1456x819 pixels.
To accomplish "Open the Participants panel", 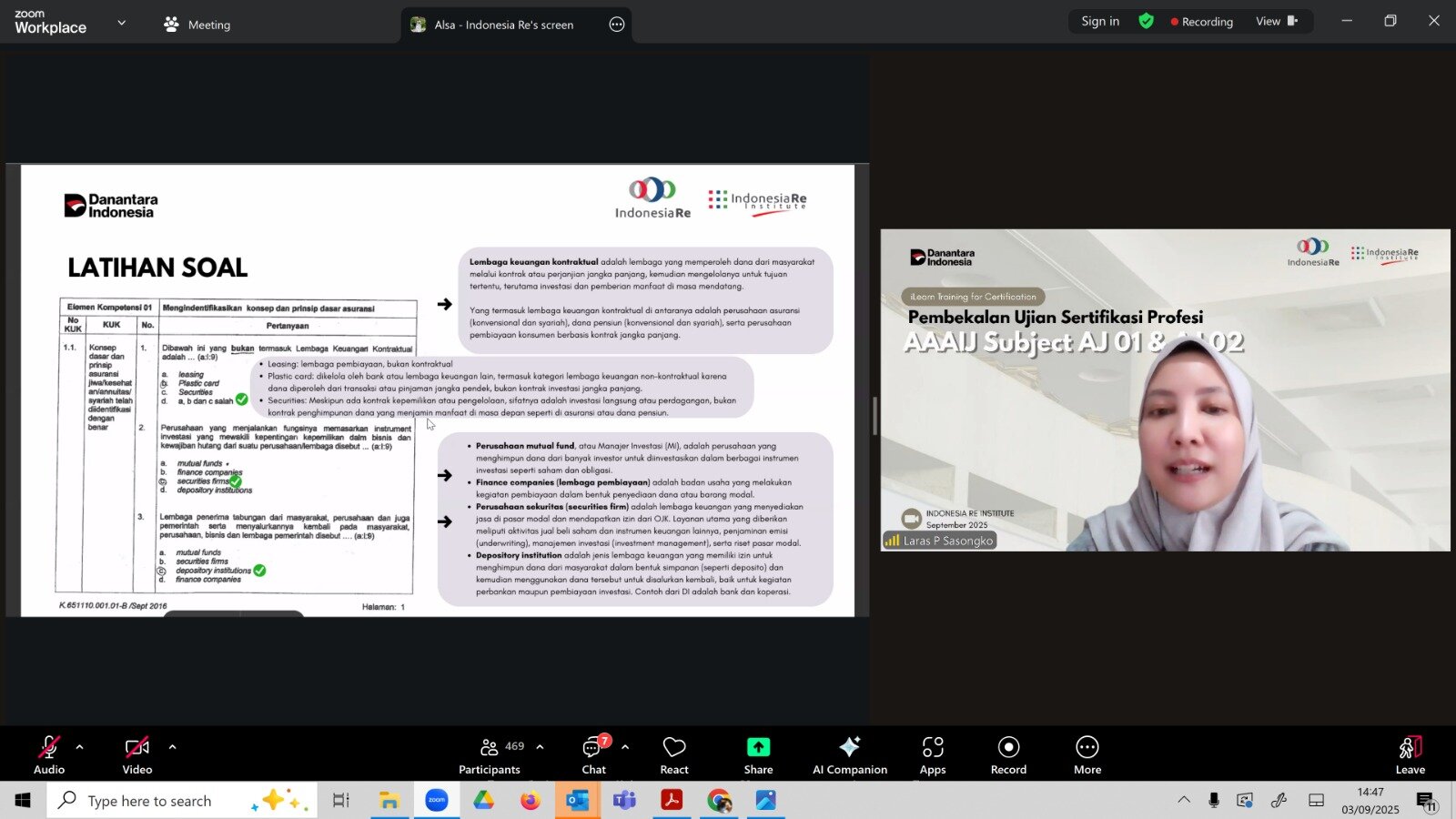I will tap(490, 754).
